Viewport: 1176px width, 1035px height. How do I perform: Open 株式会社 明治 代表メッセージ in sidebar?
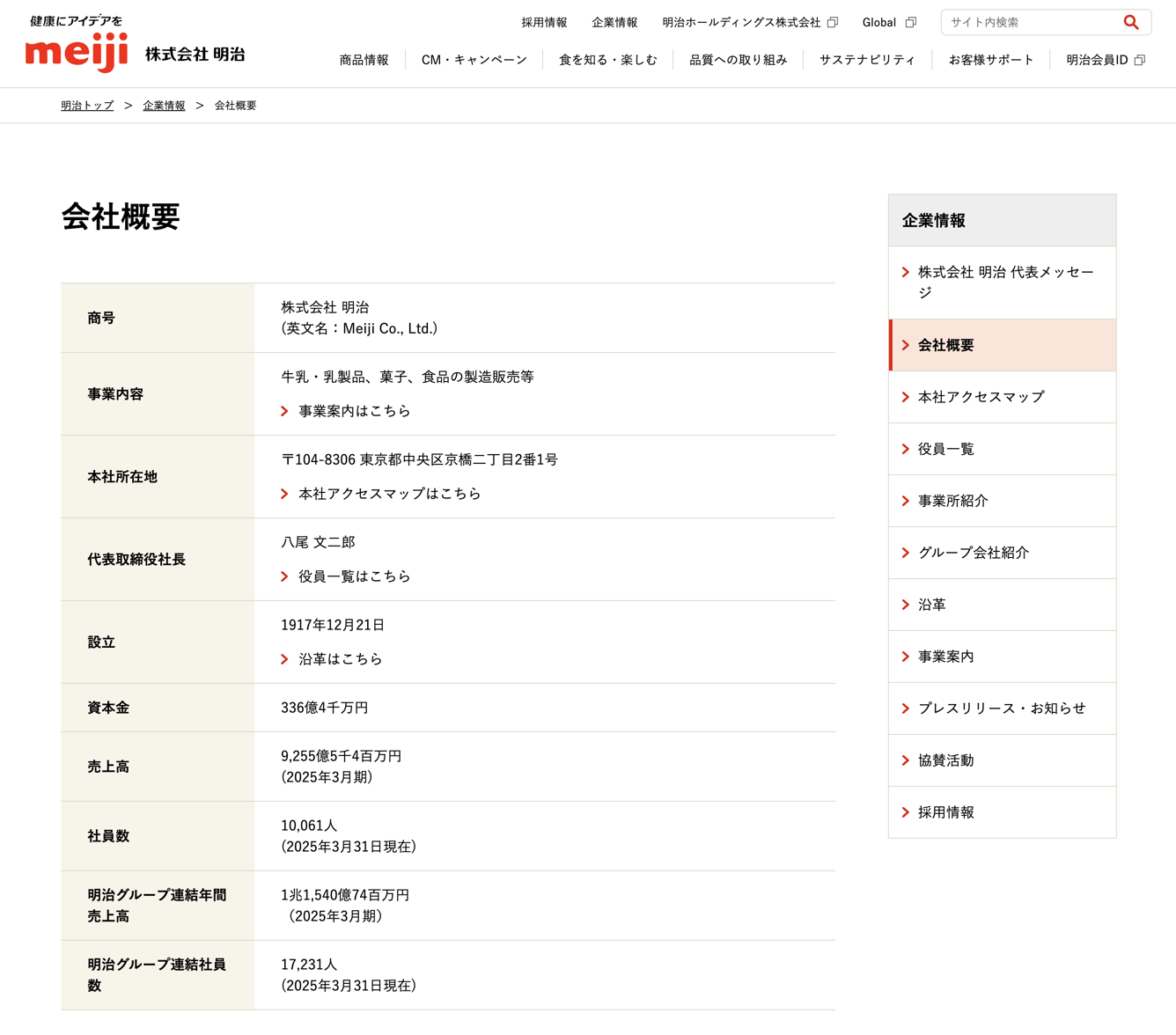point(1003,283)
